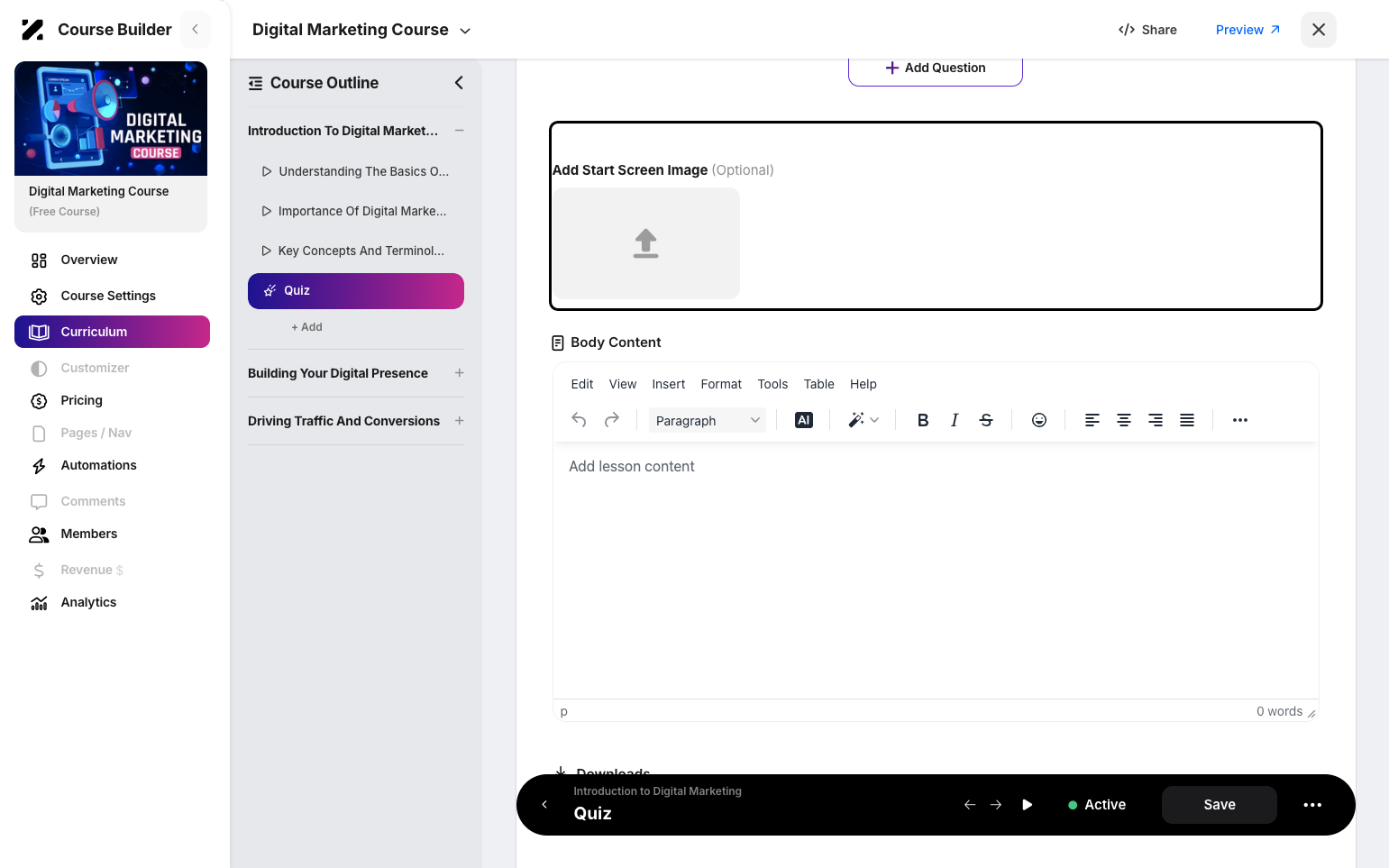Screen dimensions: 1389x868
Task: Click the play icon in bottom bar
Action: click(x=1028, y=805)
